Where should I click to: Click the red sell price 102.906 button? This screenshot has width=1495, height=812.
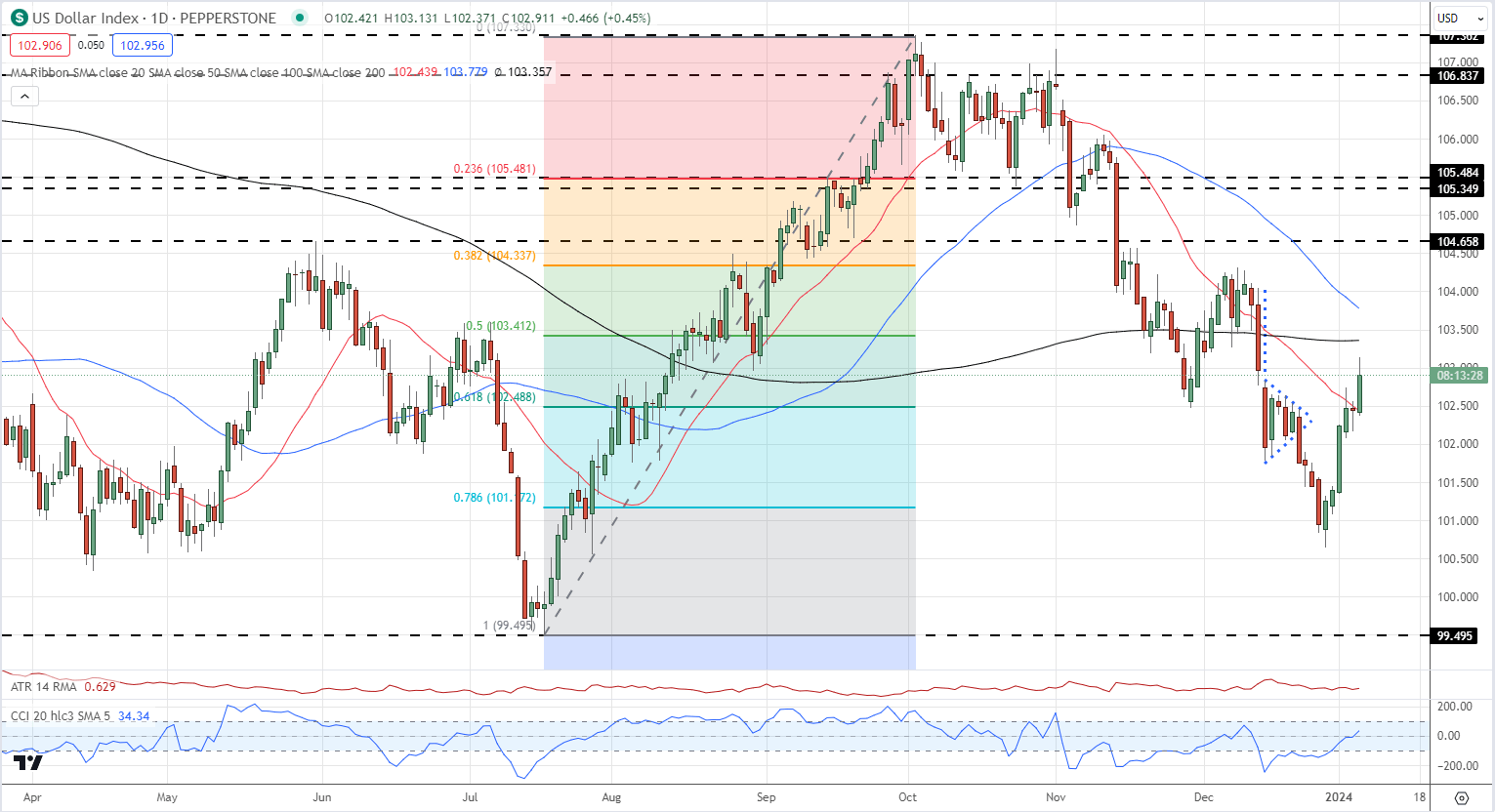click(39, 45)
